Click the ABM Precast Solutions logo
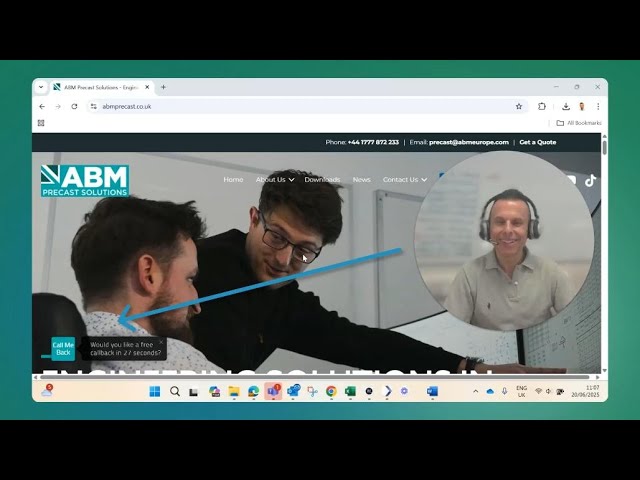640x480 pixels. click(x=85, y=181)
